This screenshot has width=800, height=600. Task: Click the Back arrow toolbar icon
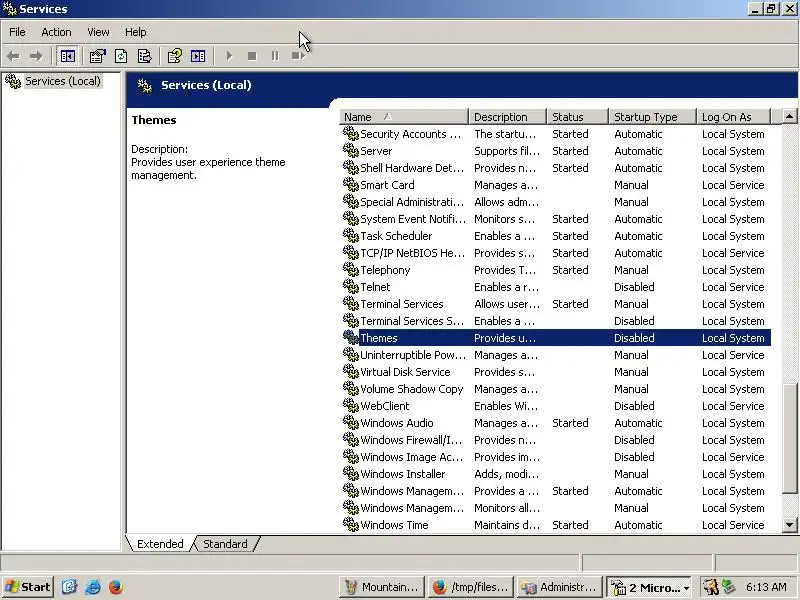click(14, 56)
